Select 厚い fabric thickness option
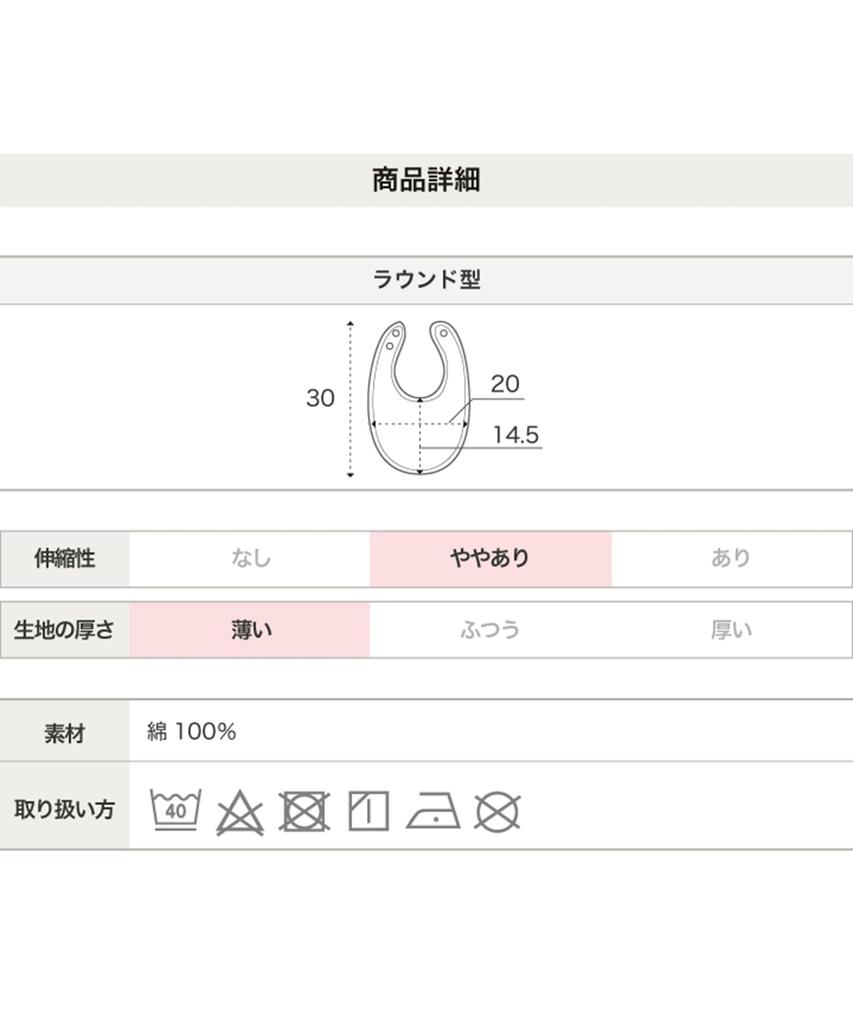Screen dimensions: 853x1024 pyautogui.click(x=731, y=630)
